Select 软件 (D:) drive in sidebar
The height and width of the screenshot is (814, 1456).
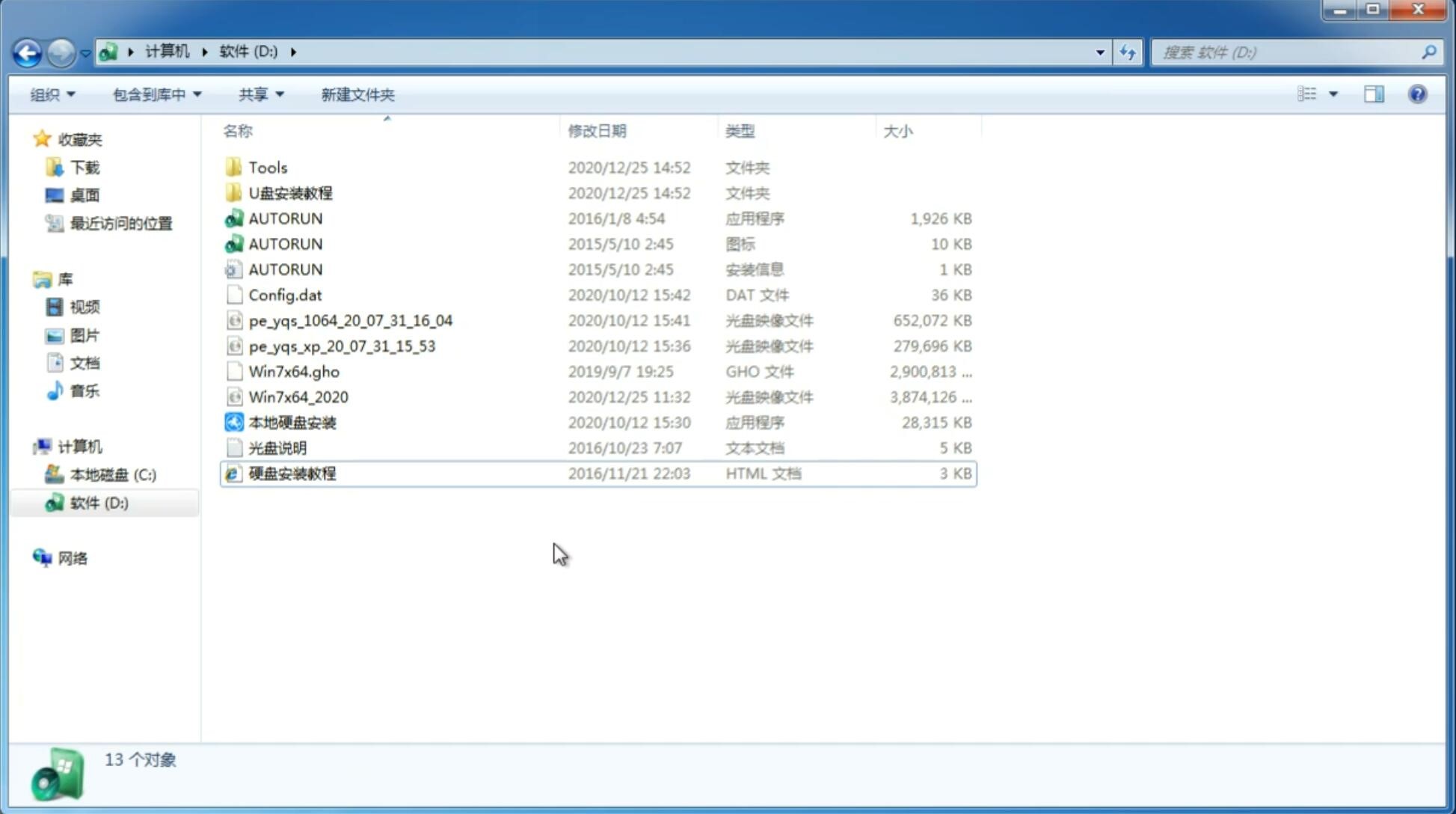coord(99,502)
